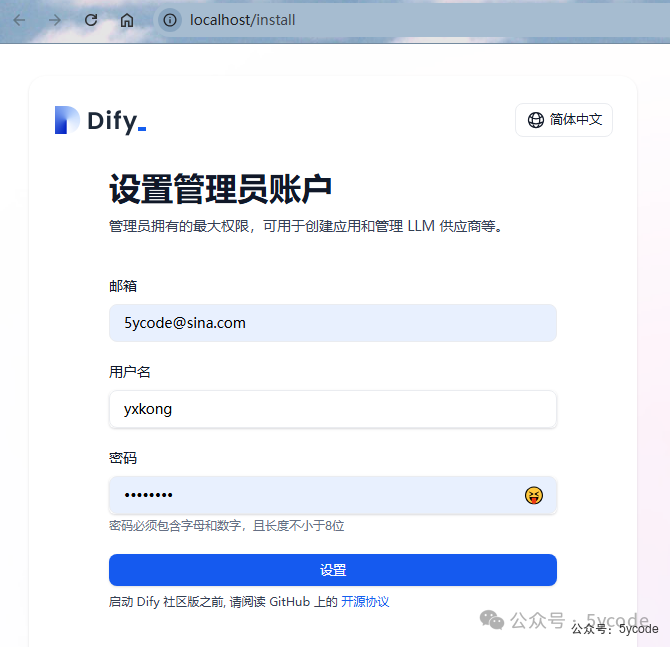670x647 pixels.
Task: Open the browser home page icon
Action: tap(126, 20)
